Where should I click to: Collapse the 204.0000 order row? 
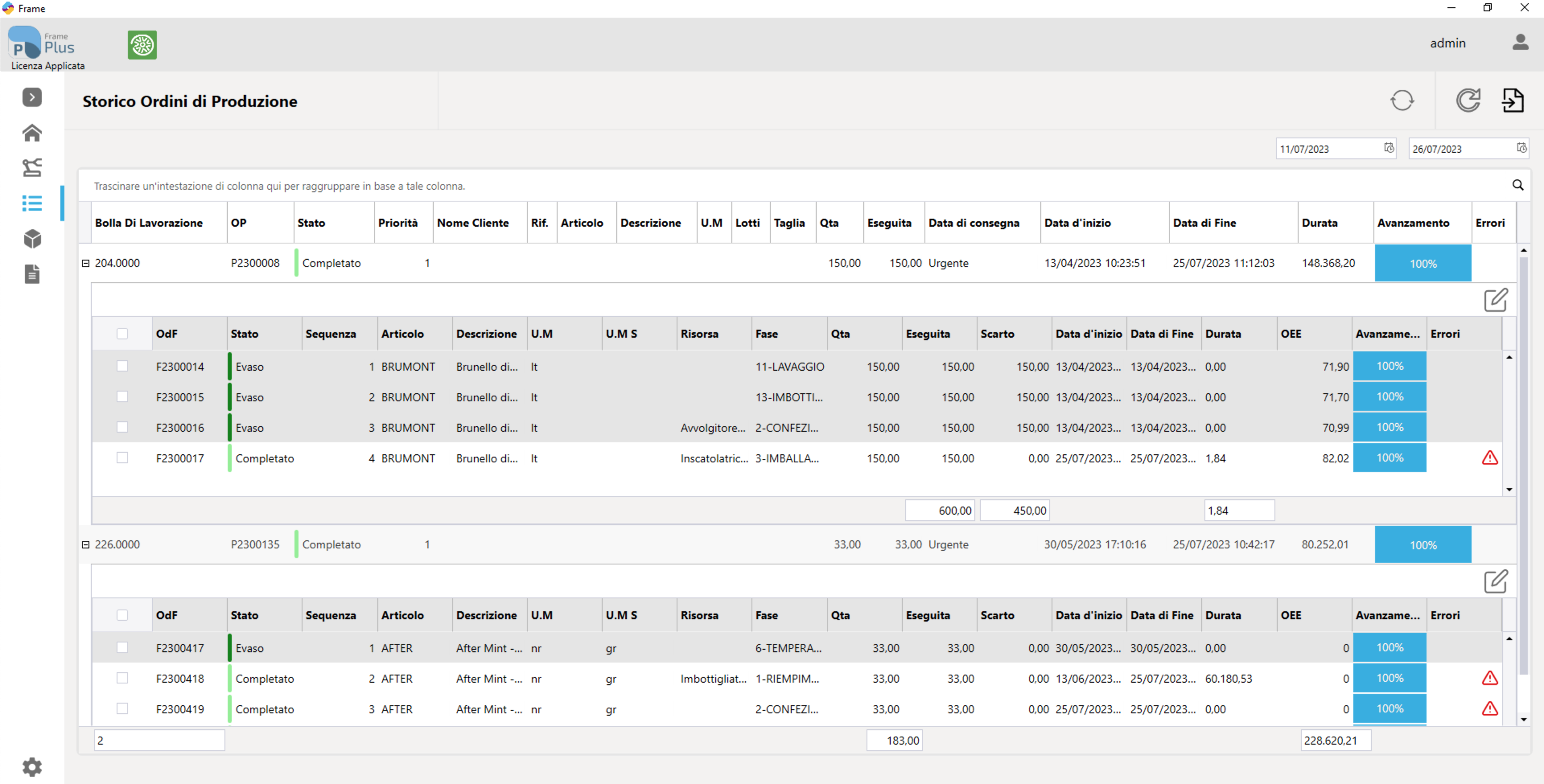86,263
